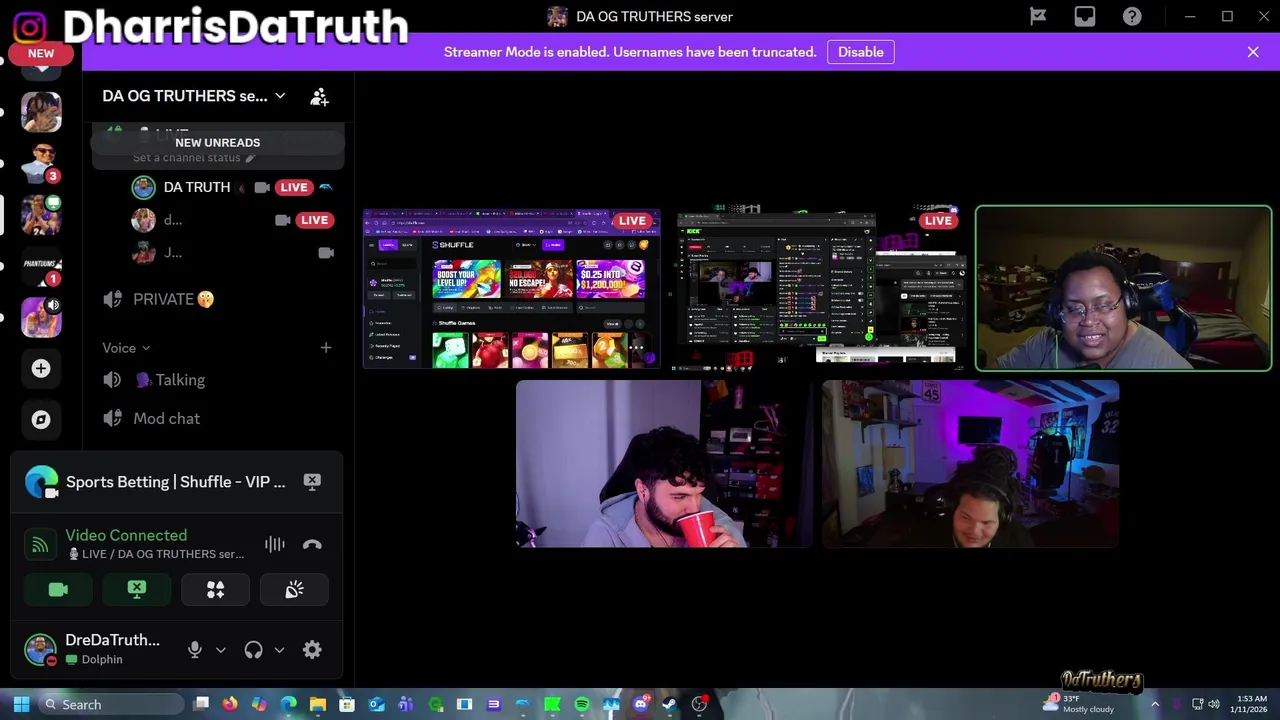Open Steam from the taskbar

(x=669, y=704)
